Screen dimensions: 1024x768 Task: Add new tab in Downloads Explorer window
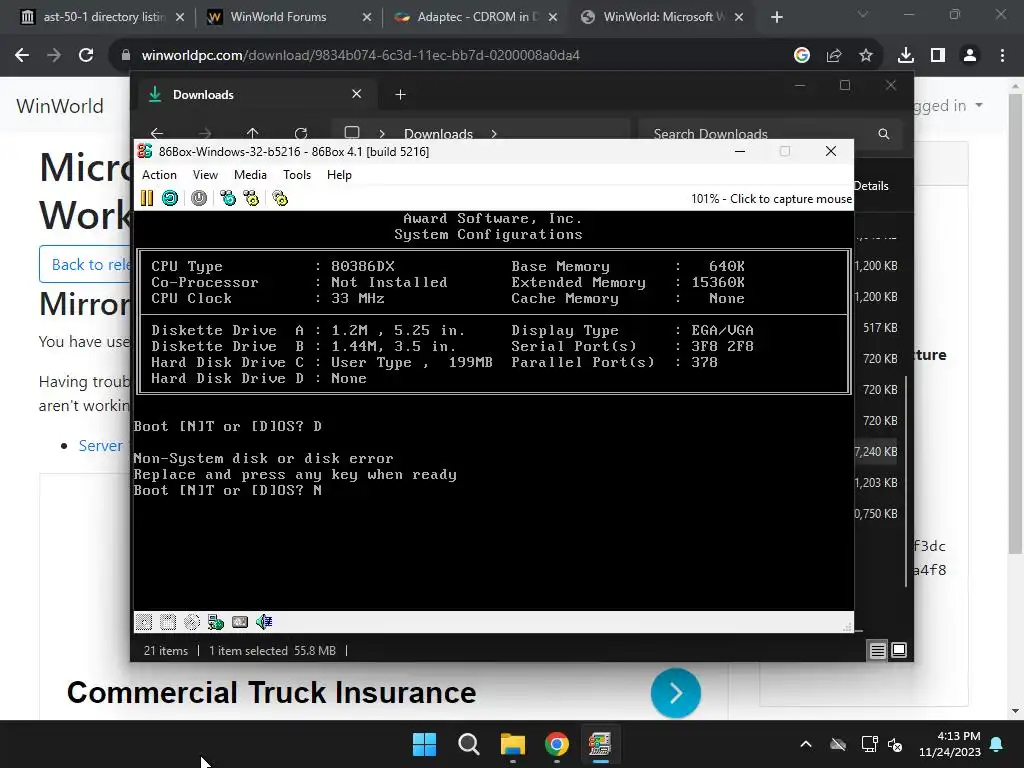pos(400,95)
